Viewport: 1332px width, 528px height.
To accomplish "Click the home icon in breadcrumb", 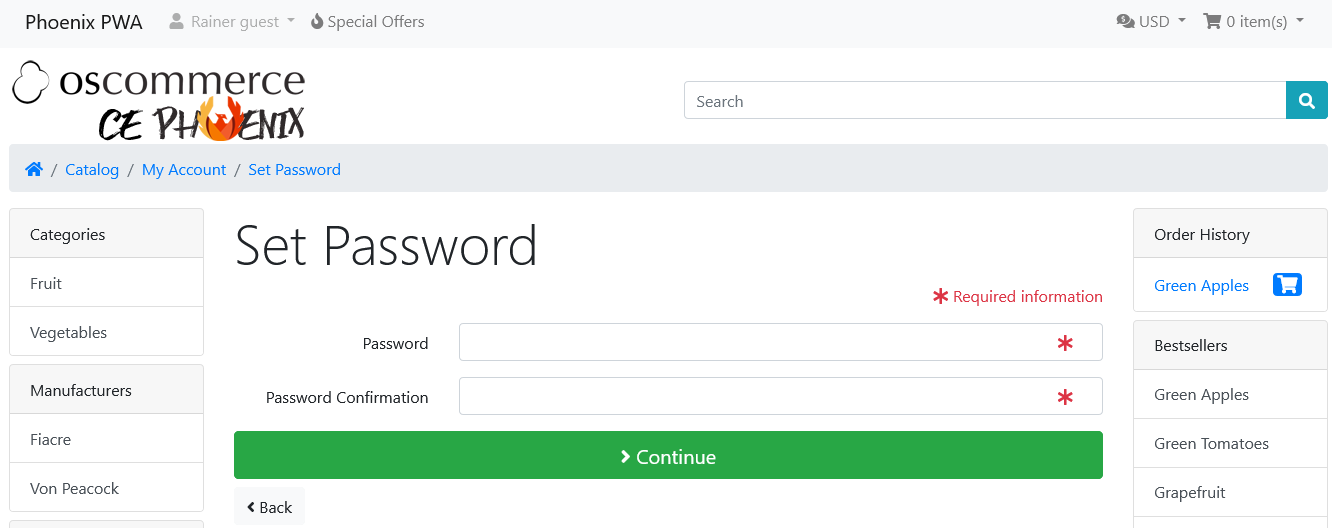I will pos(34,169).
